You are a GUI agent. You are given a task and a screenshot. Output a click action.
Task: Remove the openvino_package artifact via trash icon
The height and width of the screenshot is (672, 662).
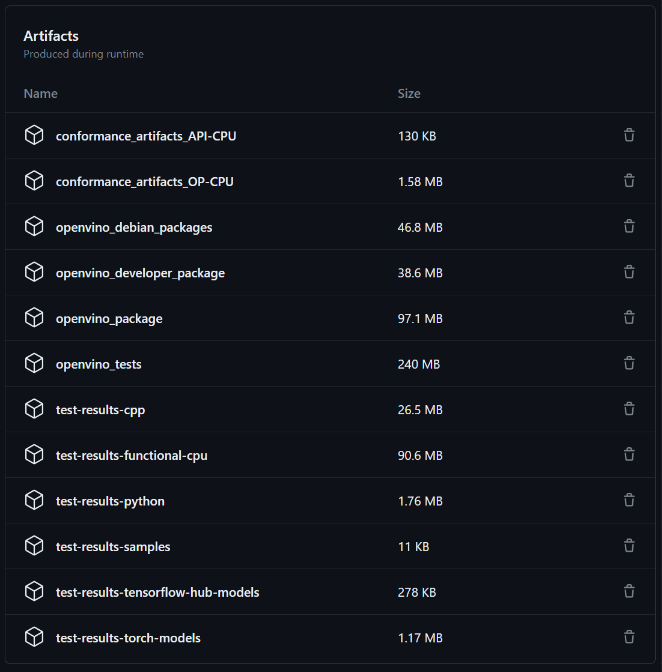[629, 318]
